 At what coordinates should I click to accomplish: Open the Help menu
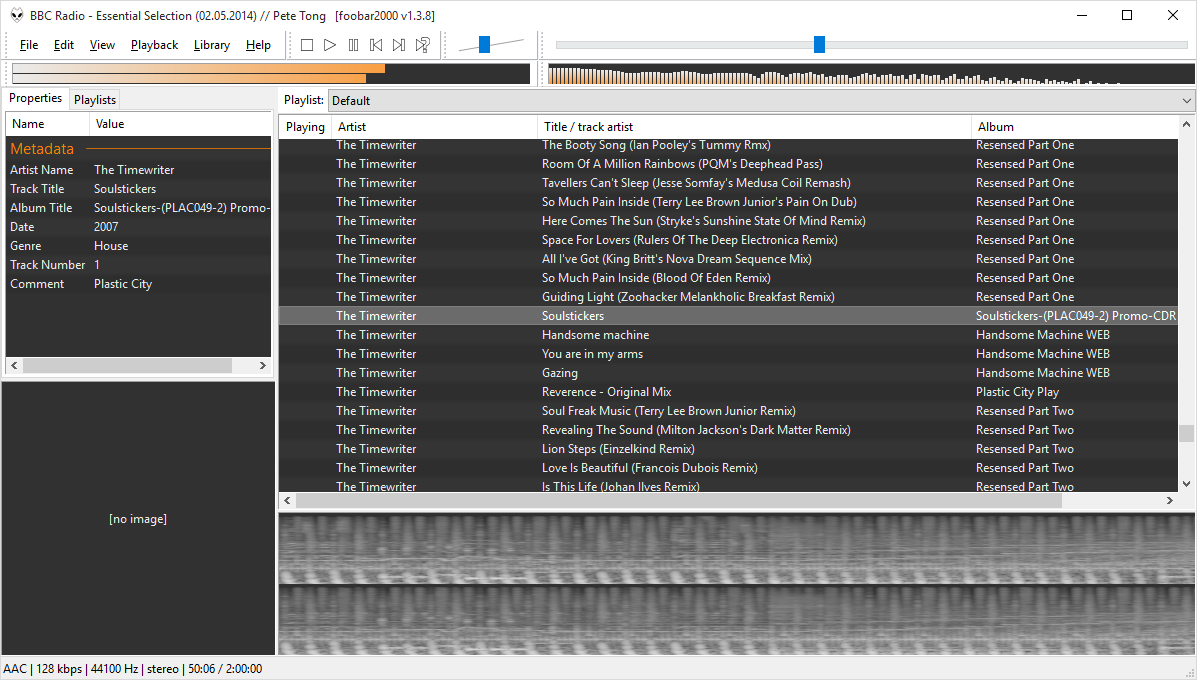(258, 45)
